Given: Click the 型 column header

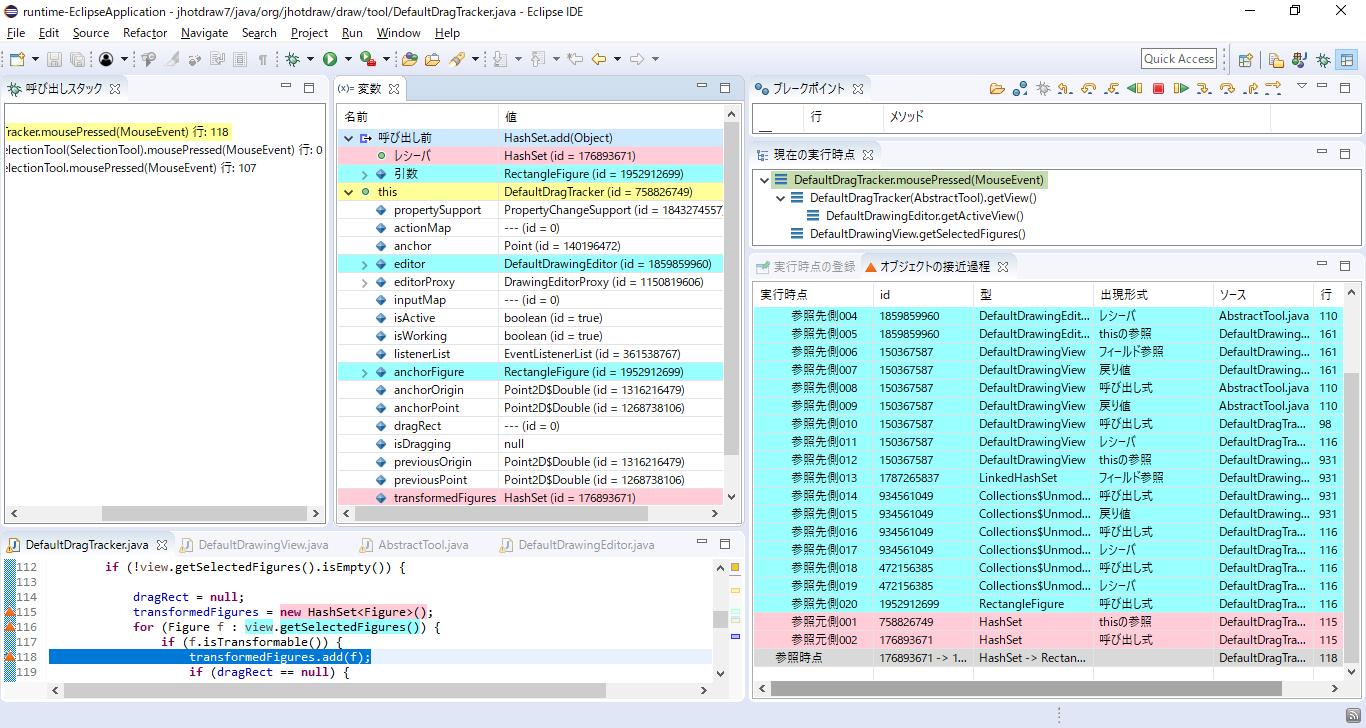Looking at the screenshot, I should point(1033,295).
